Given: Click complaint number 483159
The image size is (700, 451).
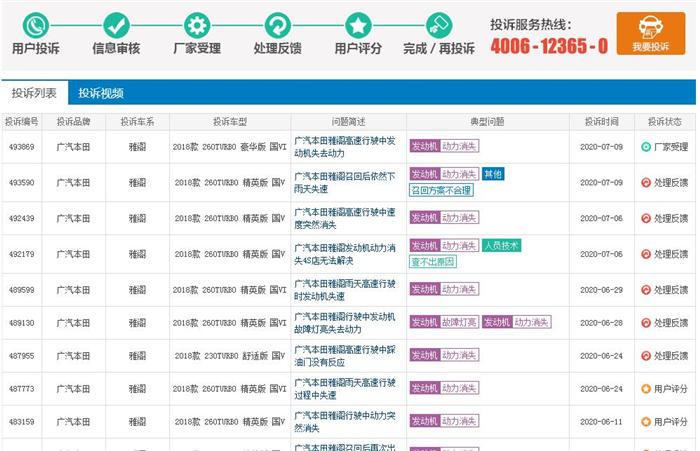Looking at the screenshot, I should coord(21,421).
